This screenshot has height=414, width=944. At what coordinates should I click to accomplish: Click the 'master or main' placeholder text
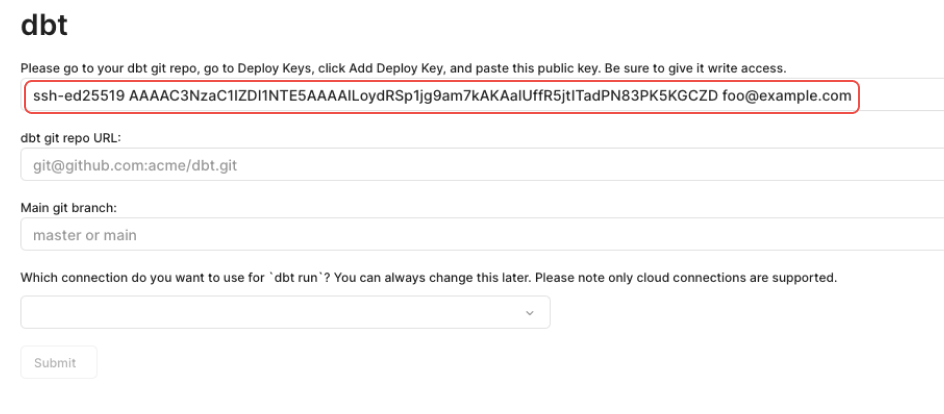point(84,236)
